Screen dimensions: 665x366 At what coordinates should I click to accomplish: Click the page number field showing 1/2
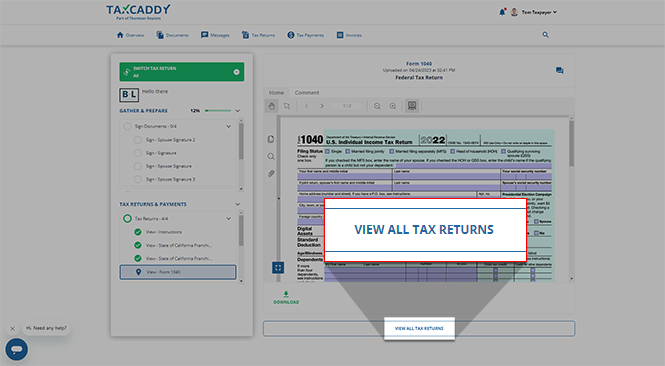[x=347, y=106]
